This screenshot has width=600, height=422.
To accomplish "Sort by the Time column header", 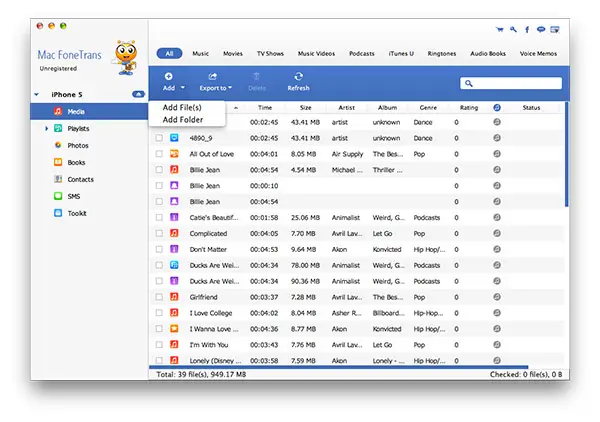I will pyautogui.click(x=265, y=108).
